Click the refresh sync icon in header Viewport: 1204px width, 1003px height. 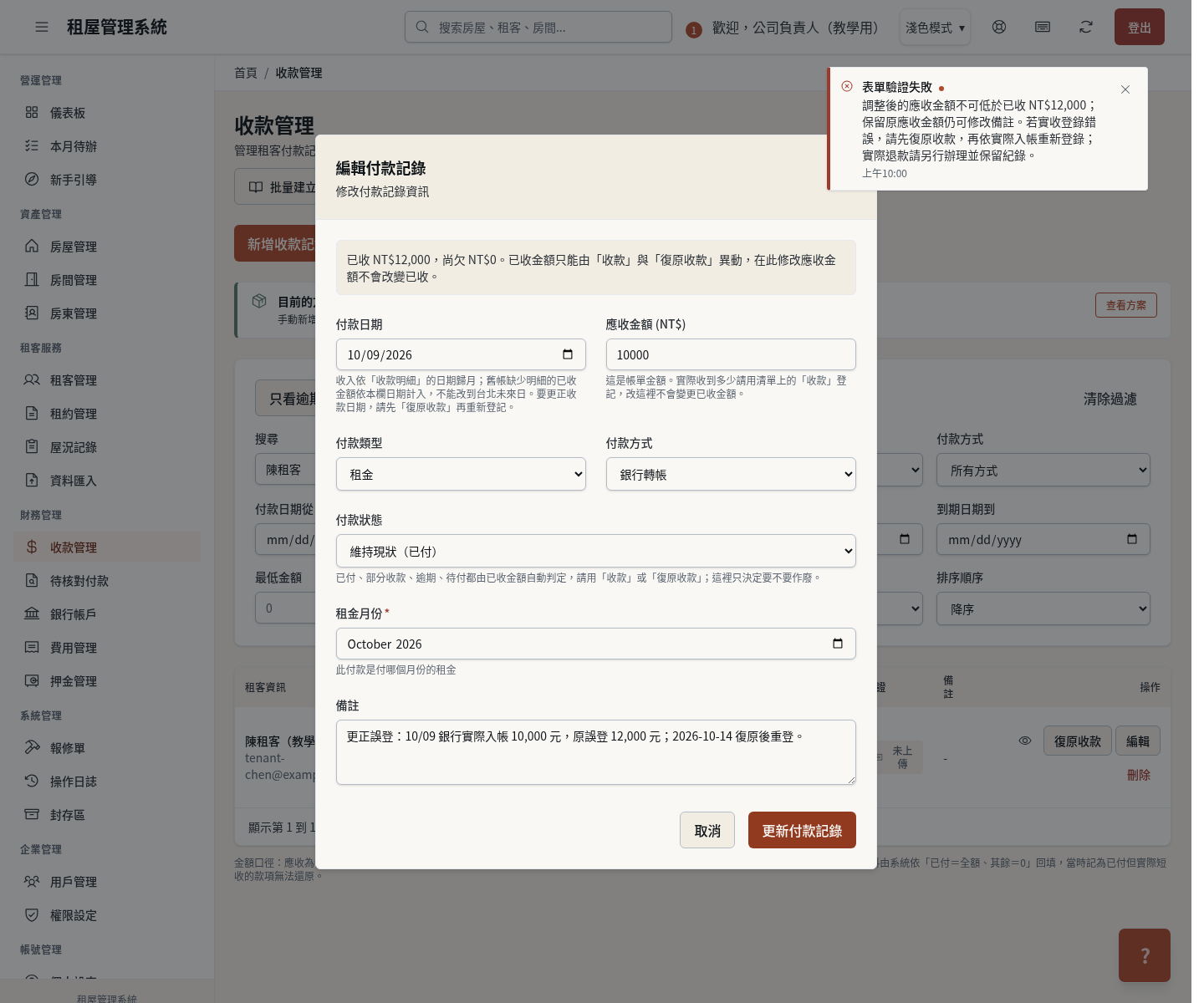point(1086,27)
